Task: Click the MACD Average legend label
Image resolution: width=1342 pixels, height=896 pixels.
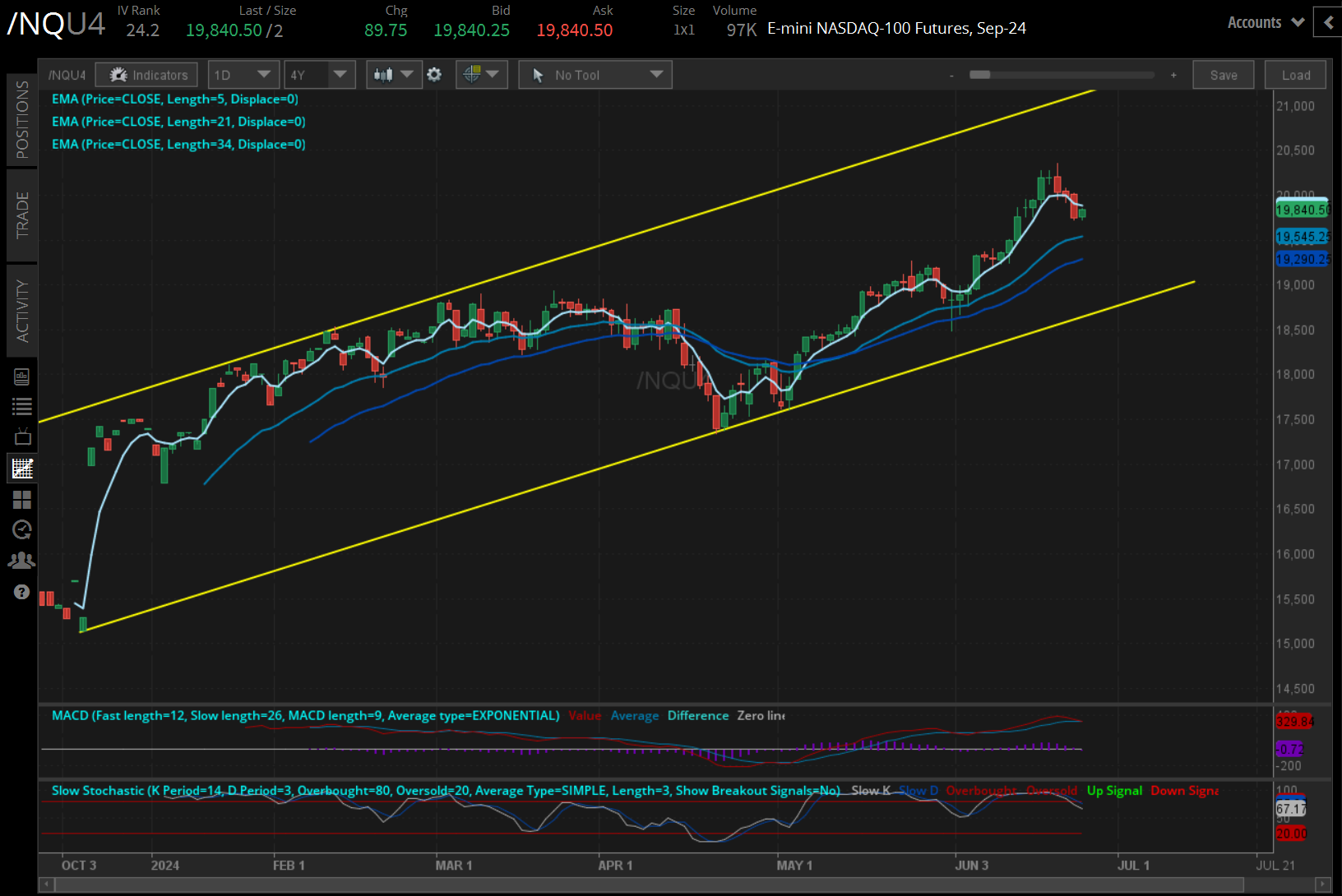Action: tap(634, 715)
